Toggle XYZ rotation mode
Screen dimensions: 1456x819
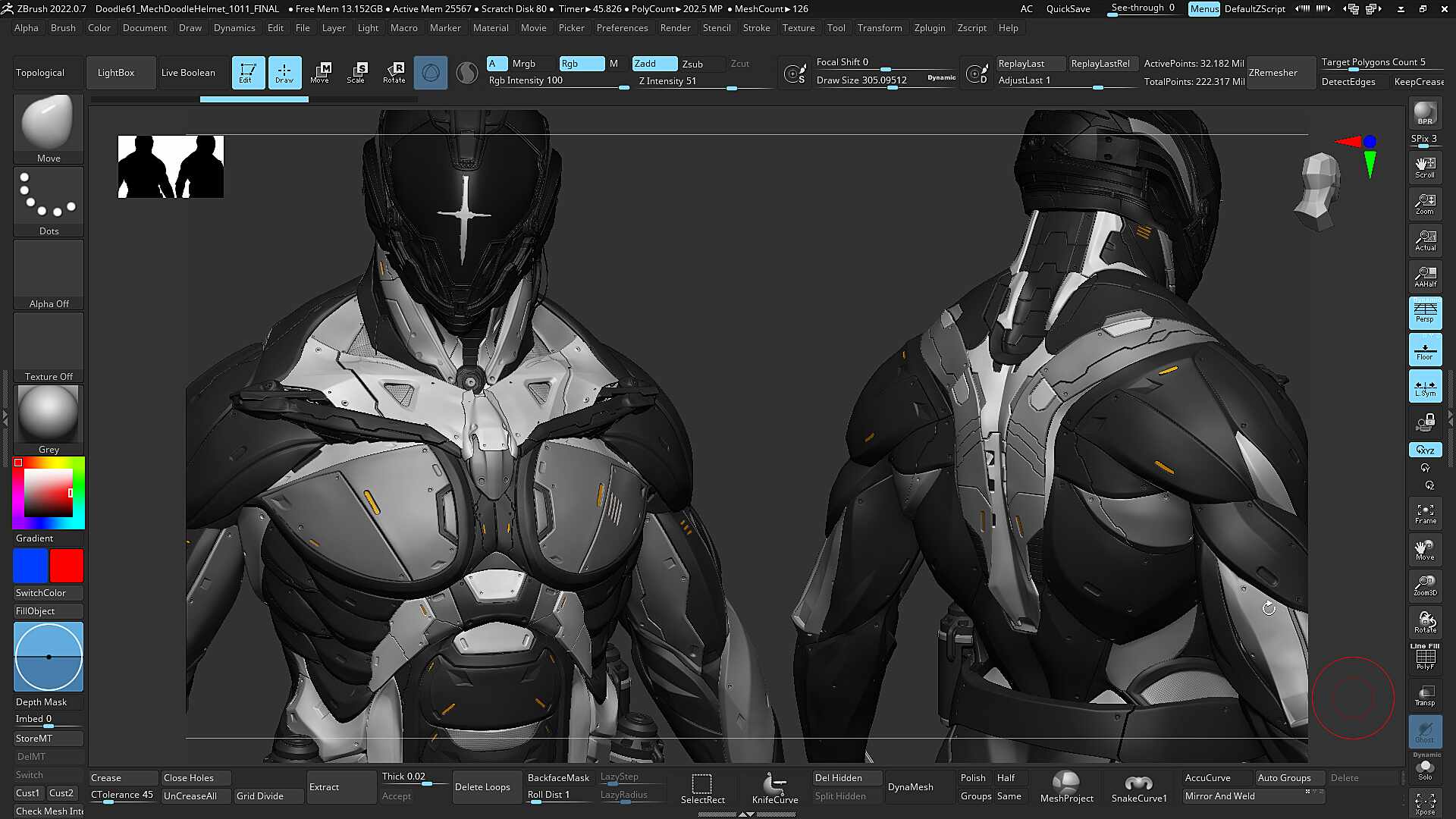point(1425,450)
